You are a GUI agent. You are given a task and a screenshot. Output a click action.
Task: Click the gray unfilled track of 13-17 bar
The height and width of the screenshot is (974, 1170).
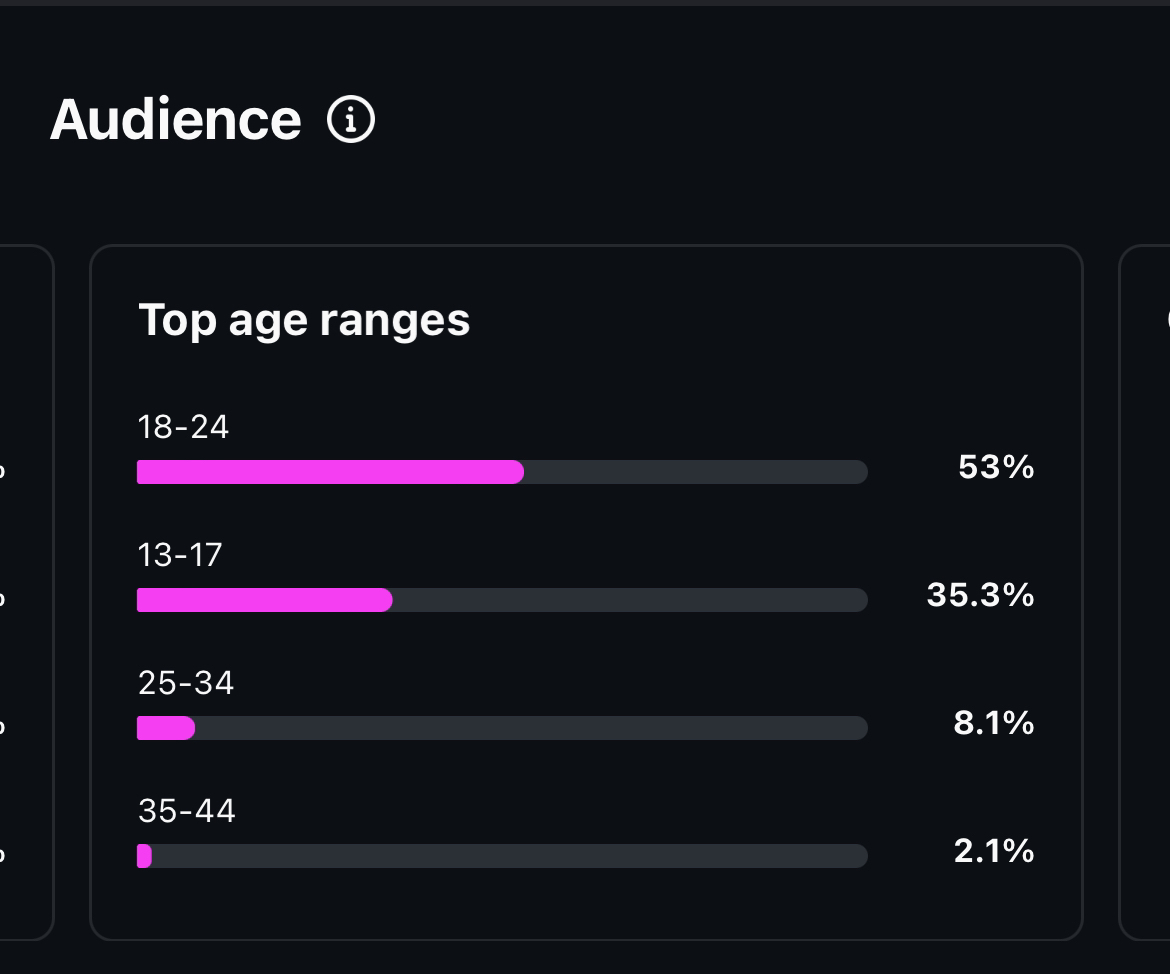pos(630,600)
